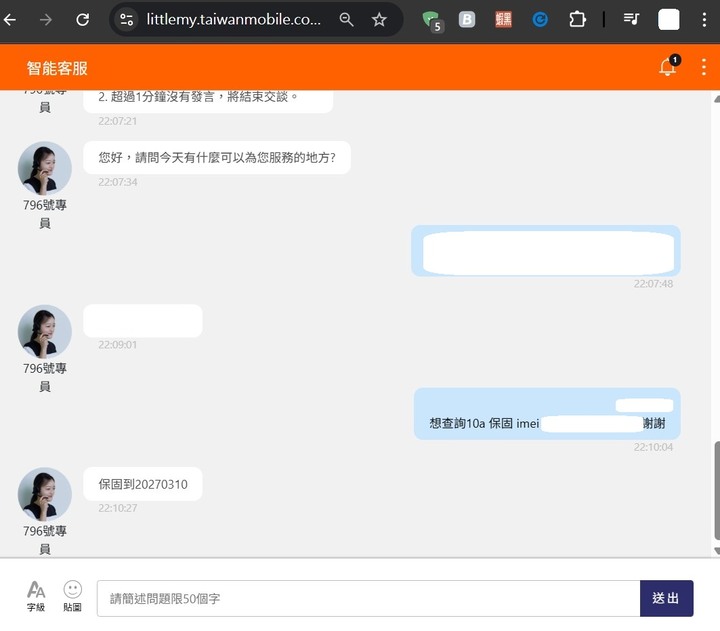Bookmark this page with star icon
The height and width of the screenshot is (631, 720).
pos(379,19)
